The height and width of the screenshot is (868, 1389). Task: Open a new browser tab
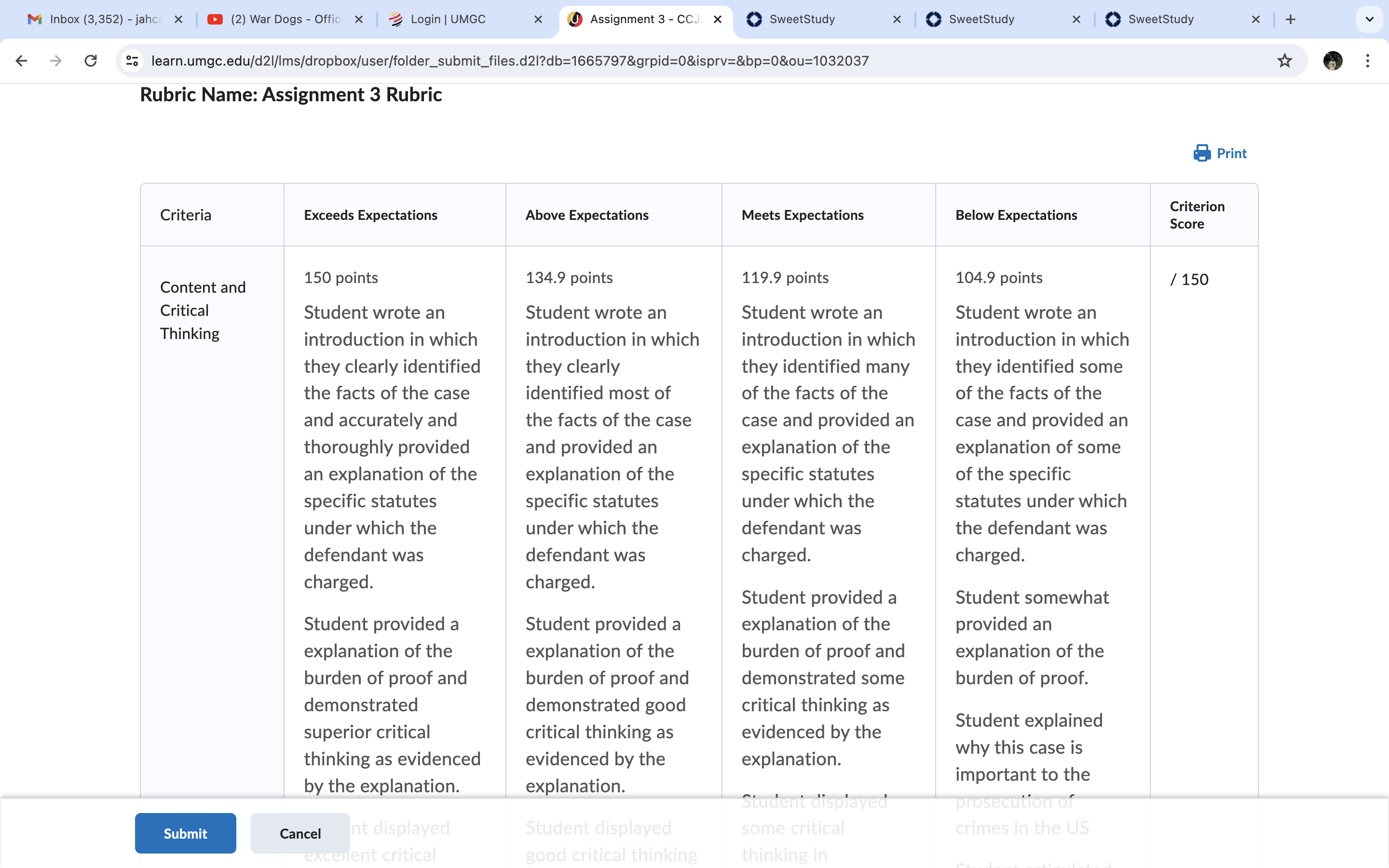1290,19
